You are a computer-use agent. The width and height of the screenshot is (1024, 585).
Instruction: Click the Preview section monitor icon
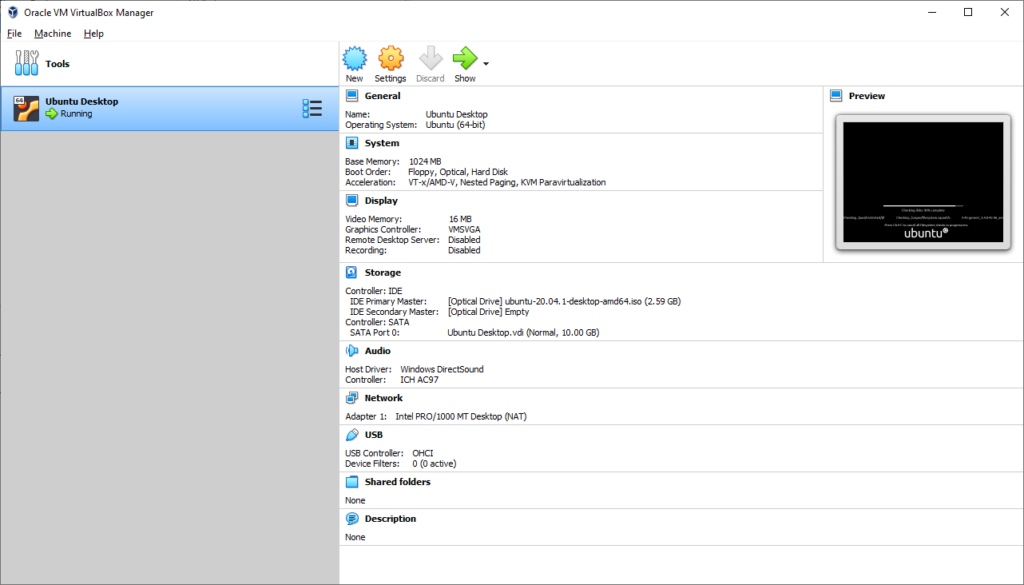pos(836,96)
